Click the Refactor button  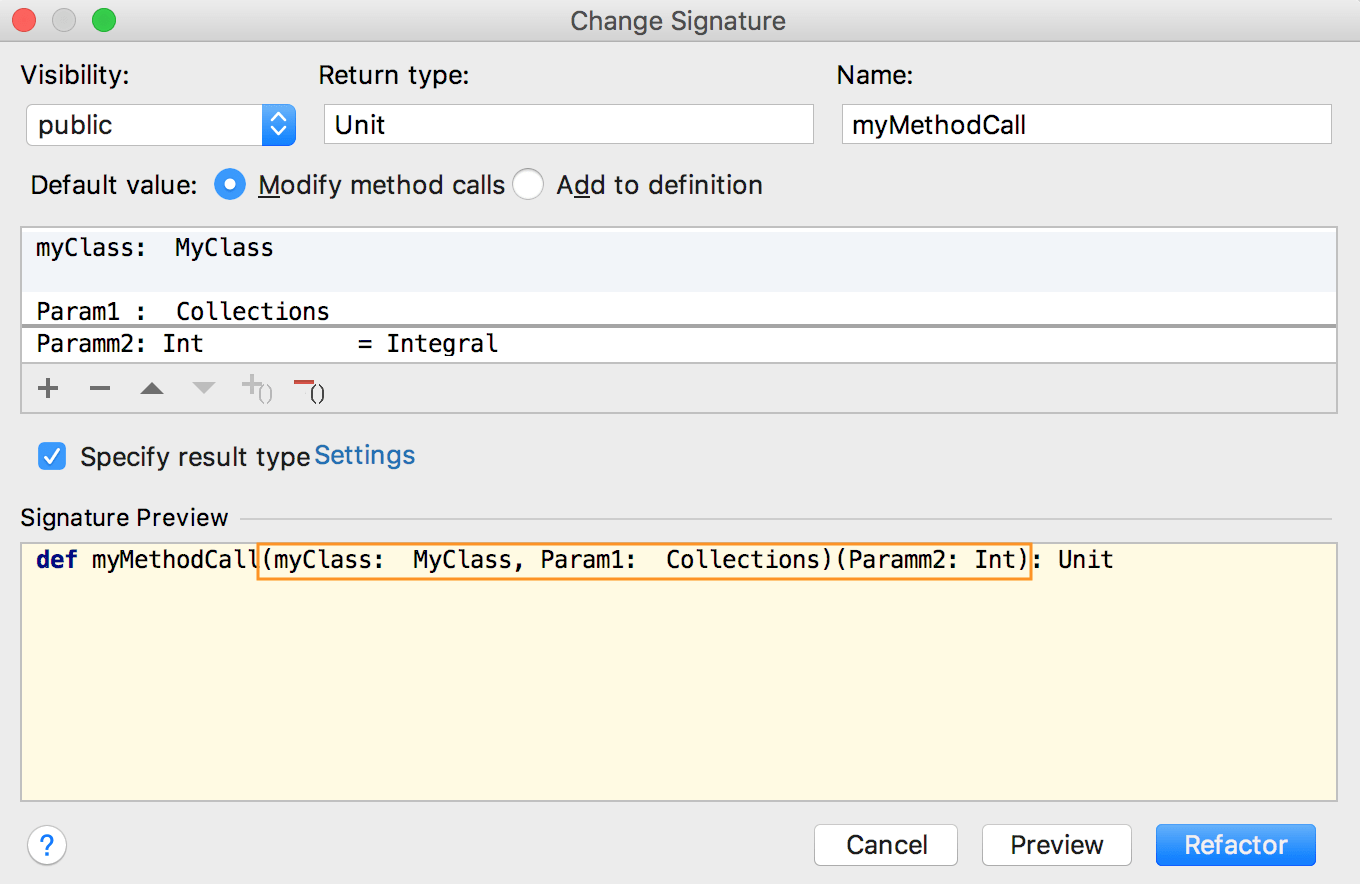point(1235,844)
